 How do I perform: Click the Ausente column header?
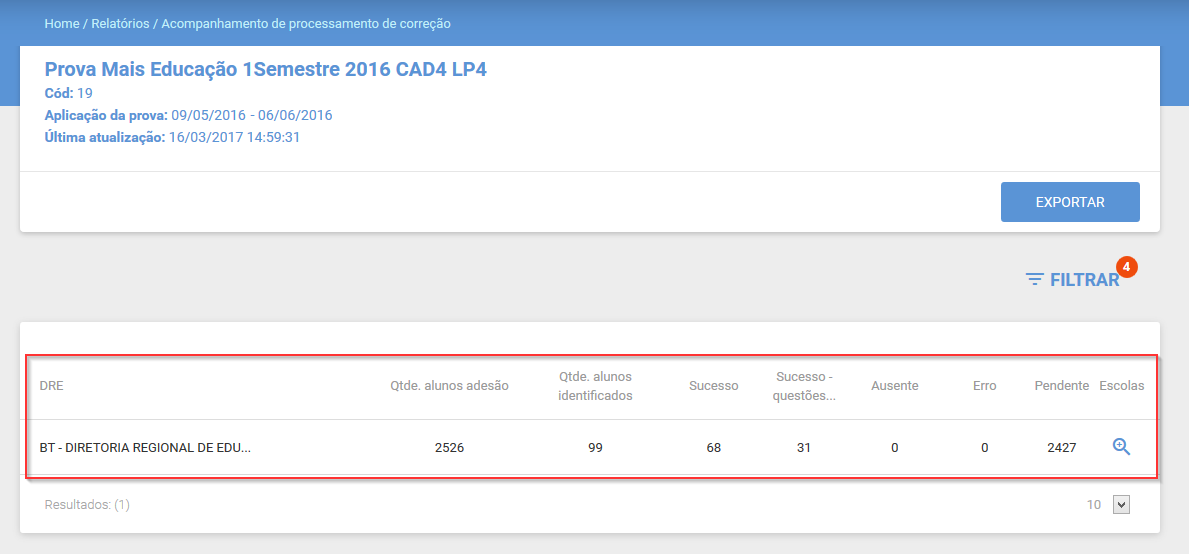895,386
